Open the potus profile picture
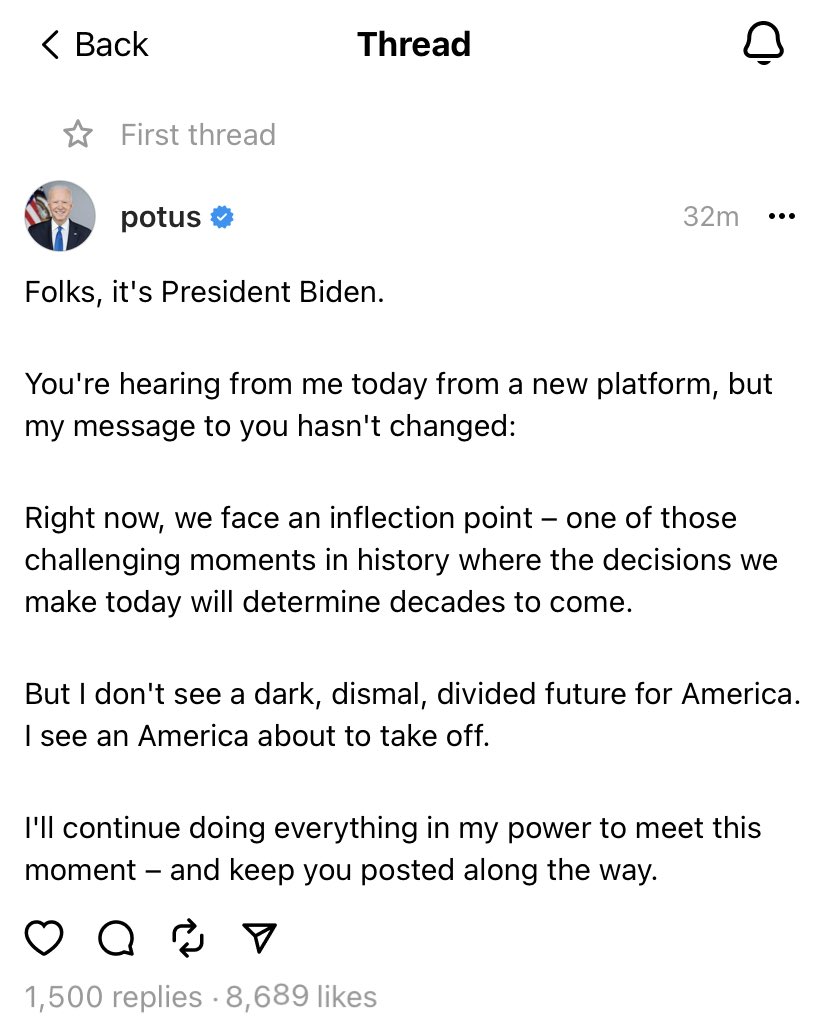828x1032 pixels. tap(59, 217)
